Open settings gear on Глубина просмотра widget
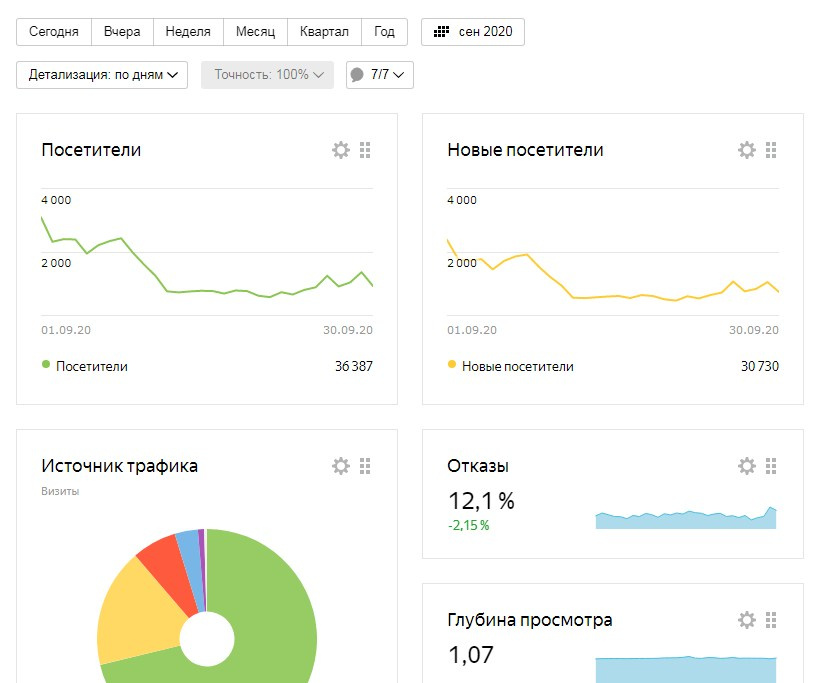 (x=746, y=620)
